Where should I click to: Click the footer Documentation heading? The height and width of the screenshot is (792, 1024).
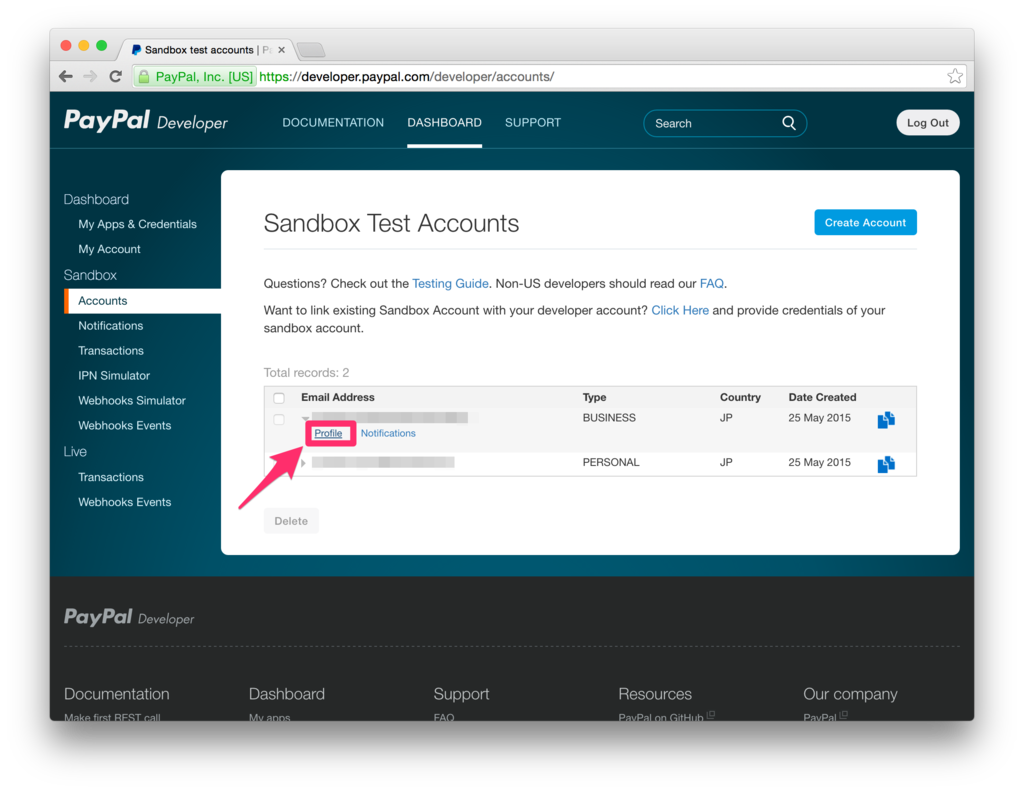pyautogui.click(x=116, y=693)
